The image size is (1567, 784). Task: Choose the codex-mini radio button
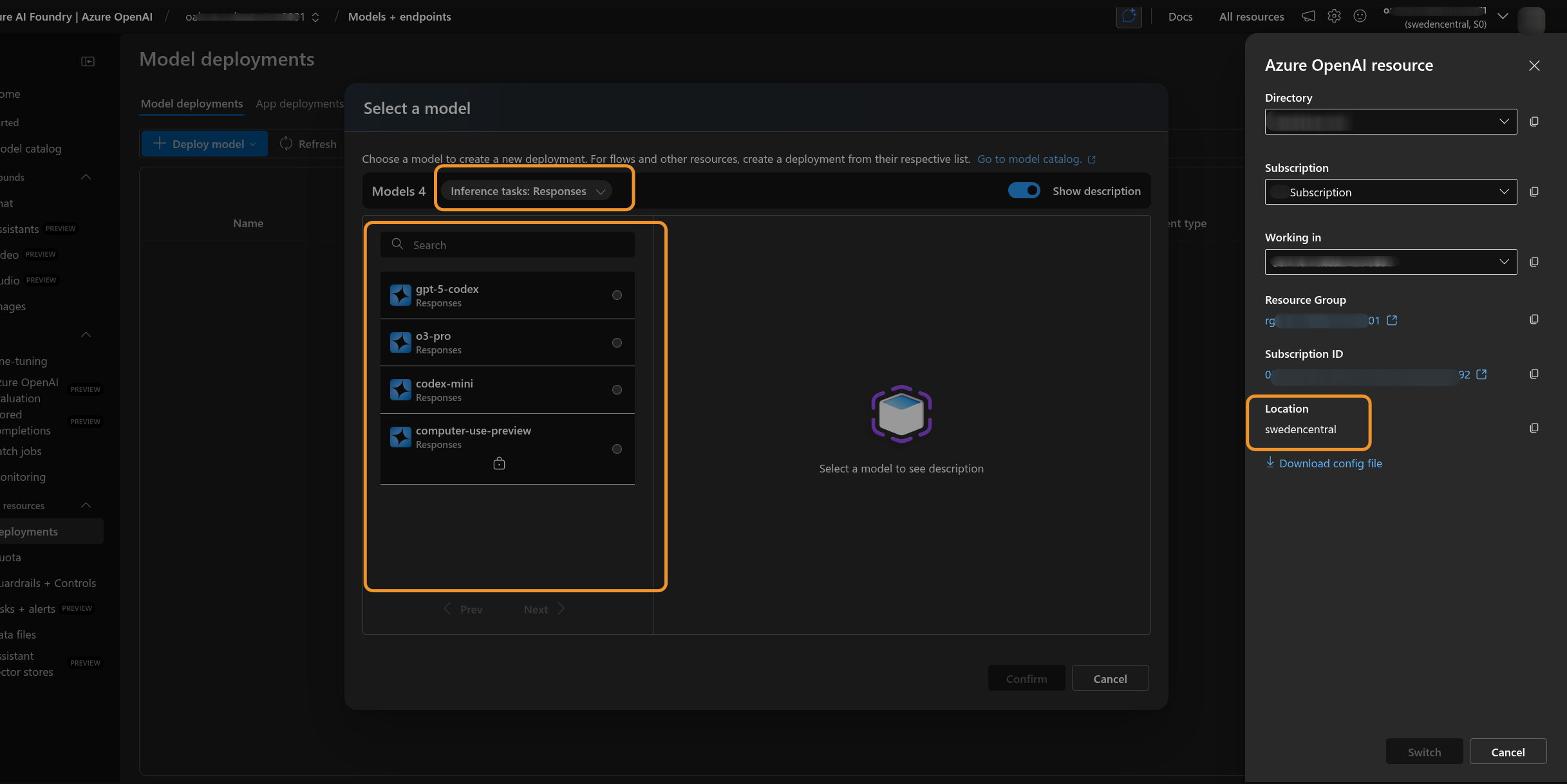(617, 390)
